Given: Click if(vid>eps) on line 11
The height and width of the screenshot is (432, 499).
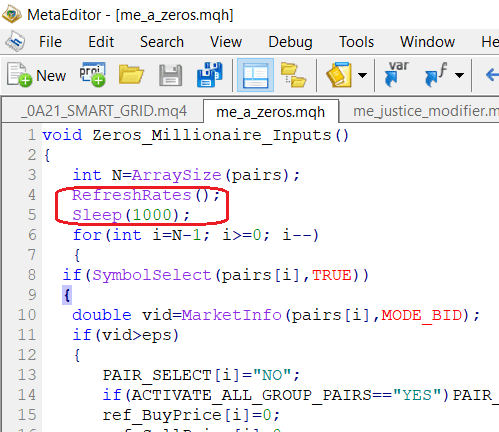Looking at the screenshot, I should click(126, 335).
